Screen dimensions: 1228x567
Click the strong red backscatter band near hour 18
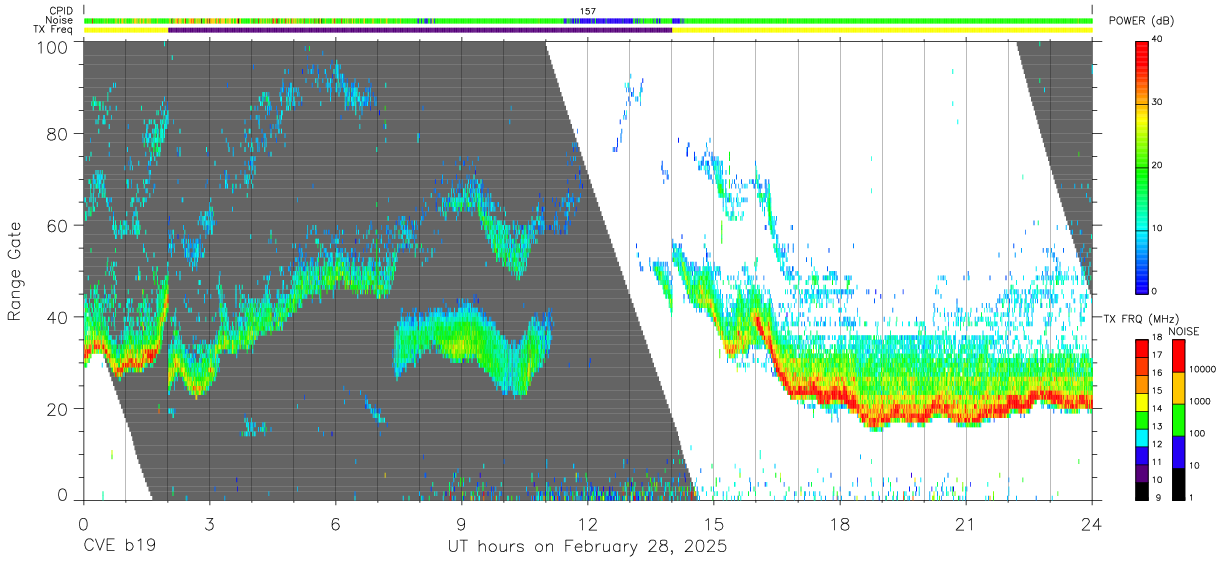click(840, 398)
